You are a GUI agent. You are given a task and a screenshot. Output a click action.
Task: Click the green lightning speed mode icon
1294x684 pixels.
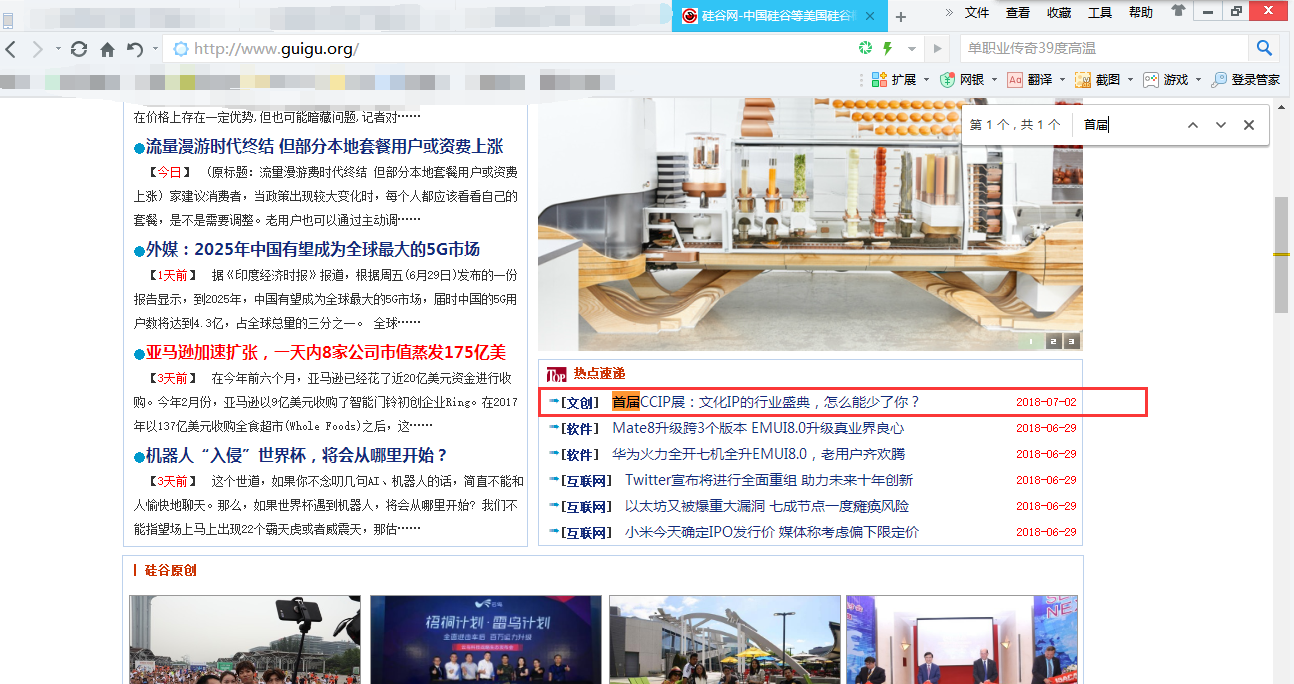[x=887, y=49]
